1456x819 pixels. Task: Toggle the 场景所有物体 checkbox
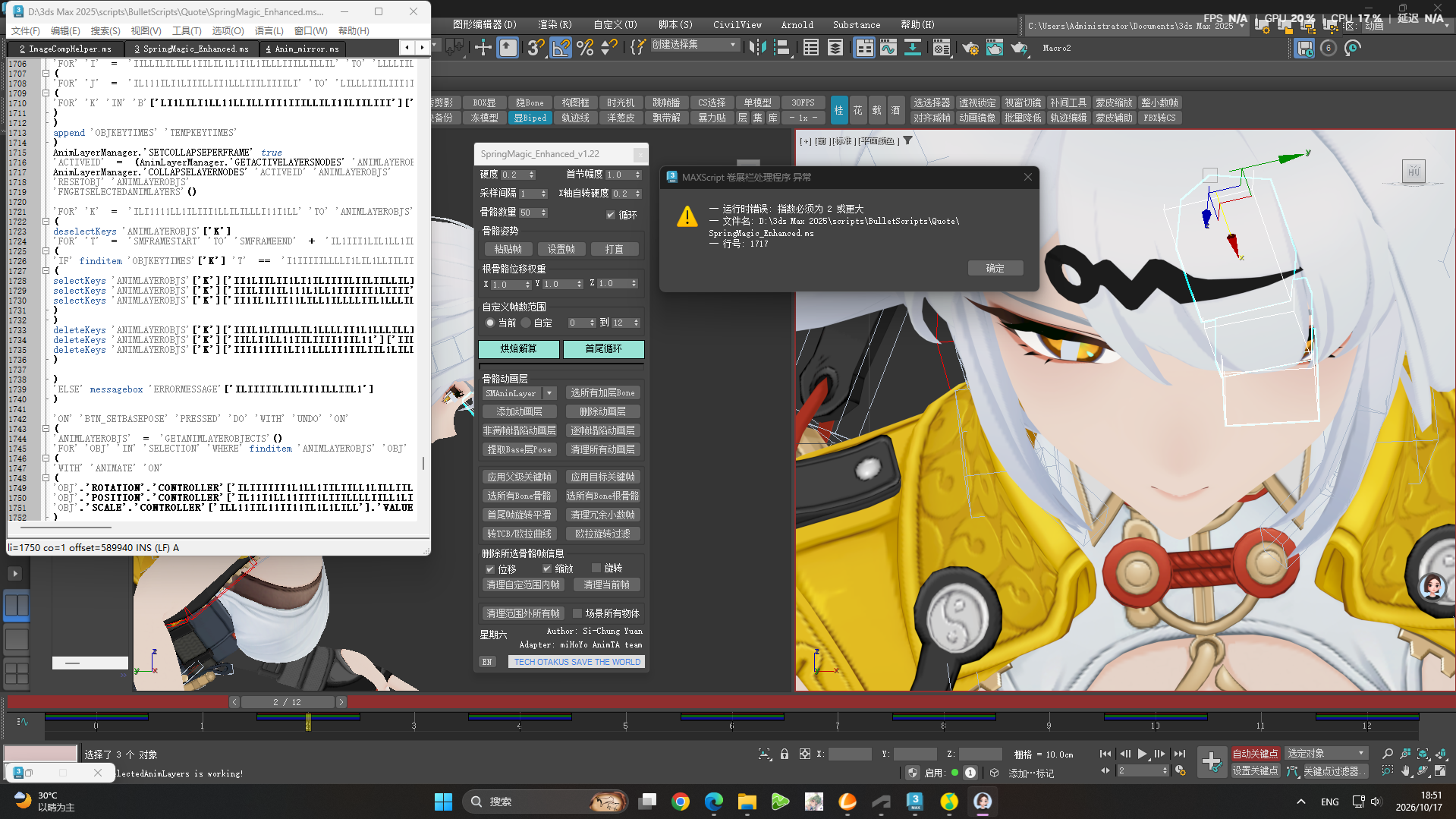[577, 613]
